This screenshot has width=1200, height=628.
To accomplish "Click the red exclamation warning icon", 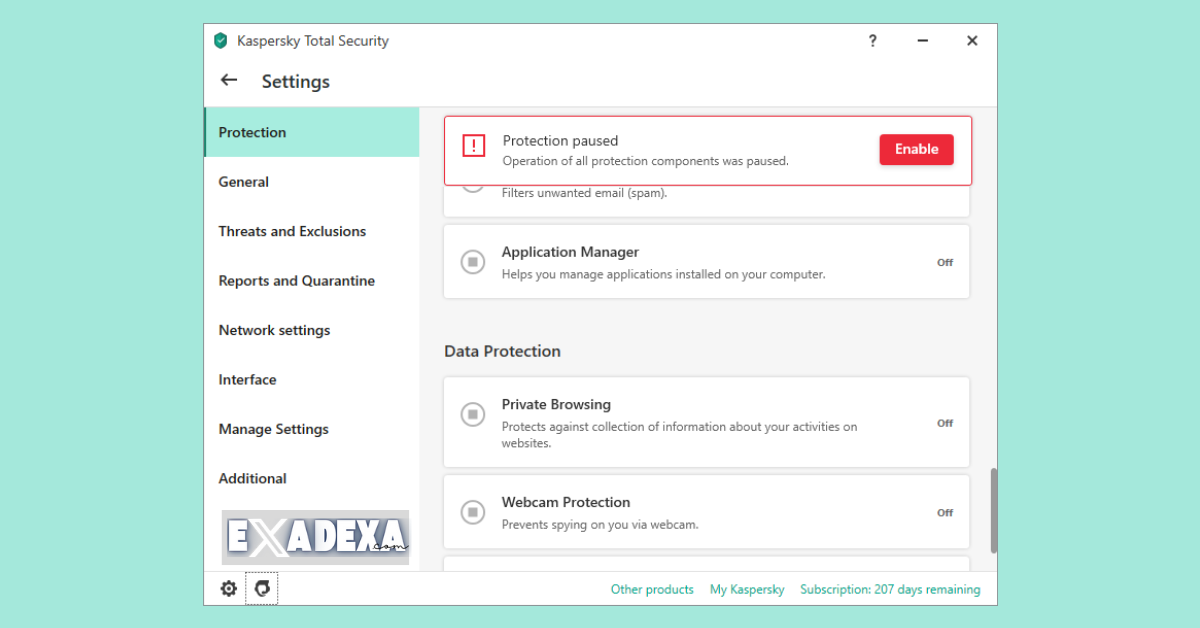I will 473,146.
